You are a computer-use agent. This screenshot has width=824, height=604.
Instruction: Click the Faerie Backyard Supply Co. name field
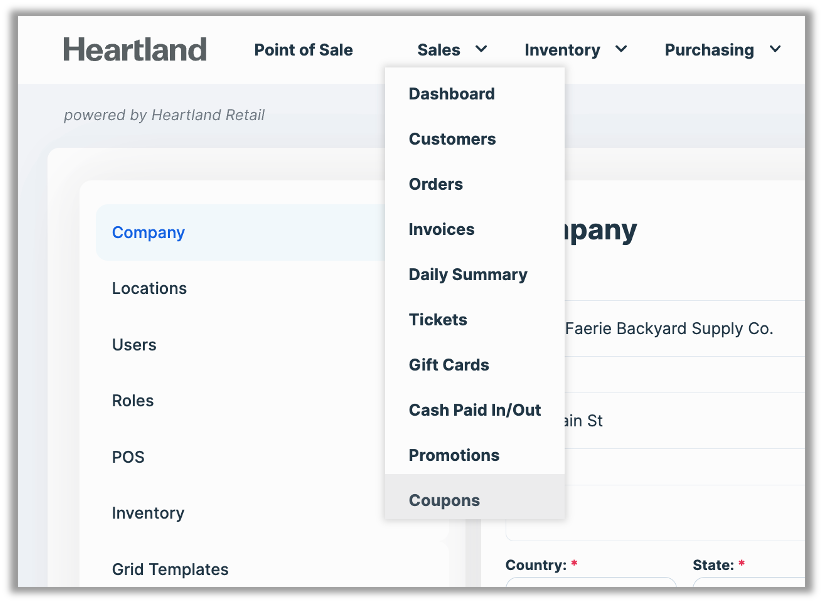tap(680, 329)
